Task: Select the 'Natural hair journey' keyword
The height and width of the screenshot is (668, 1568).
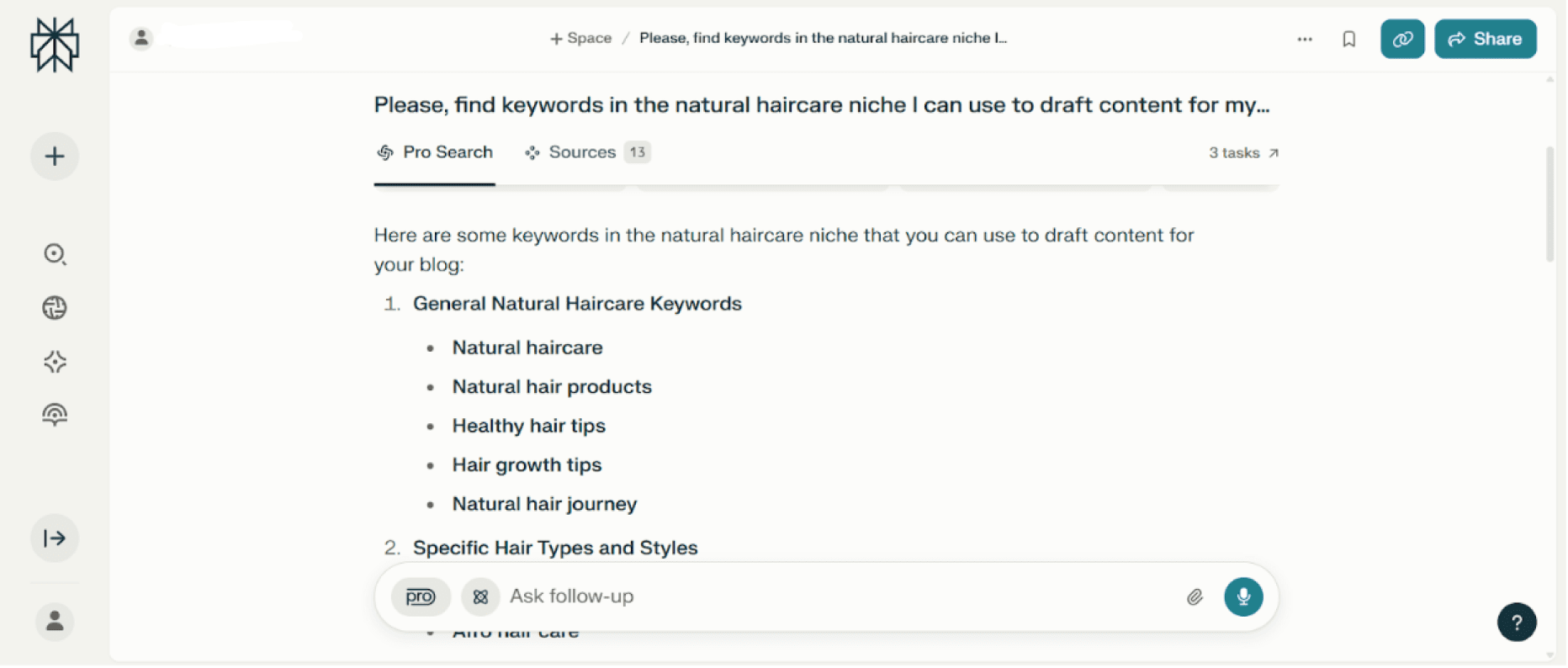Action: [x=544, y=504]
